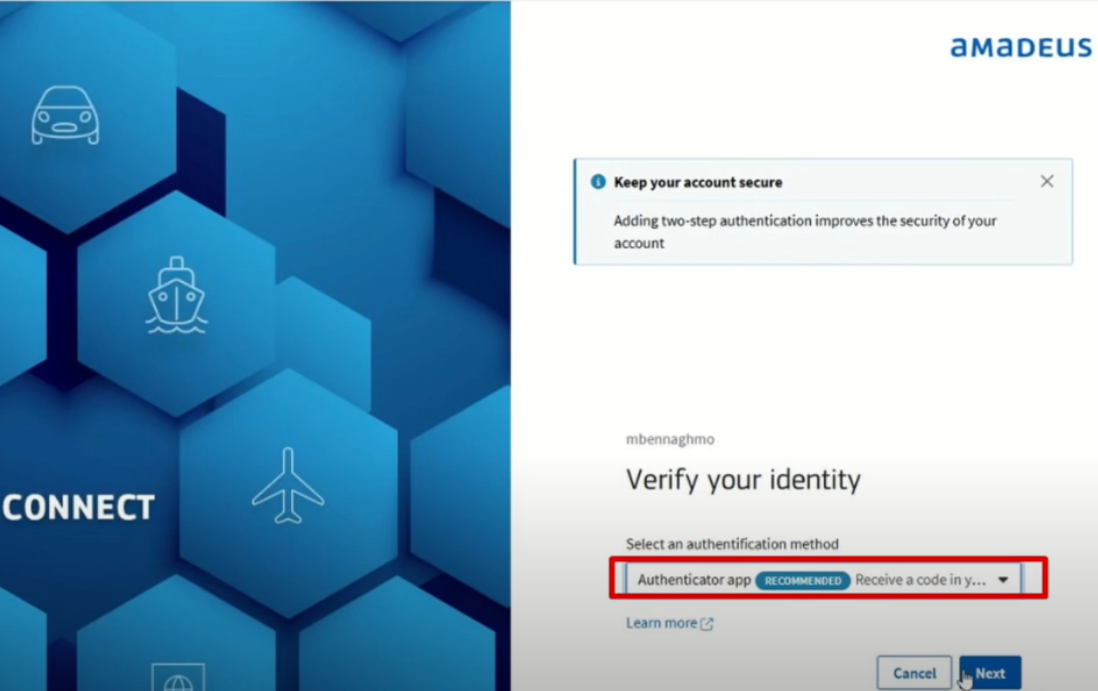Screen dimensions: 1098x691
Task: Click the ship icon in the hexagon
Action: (176, 296)
